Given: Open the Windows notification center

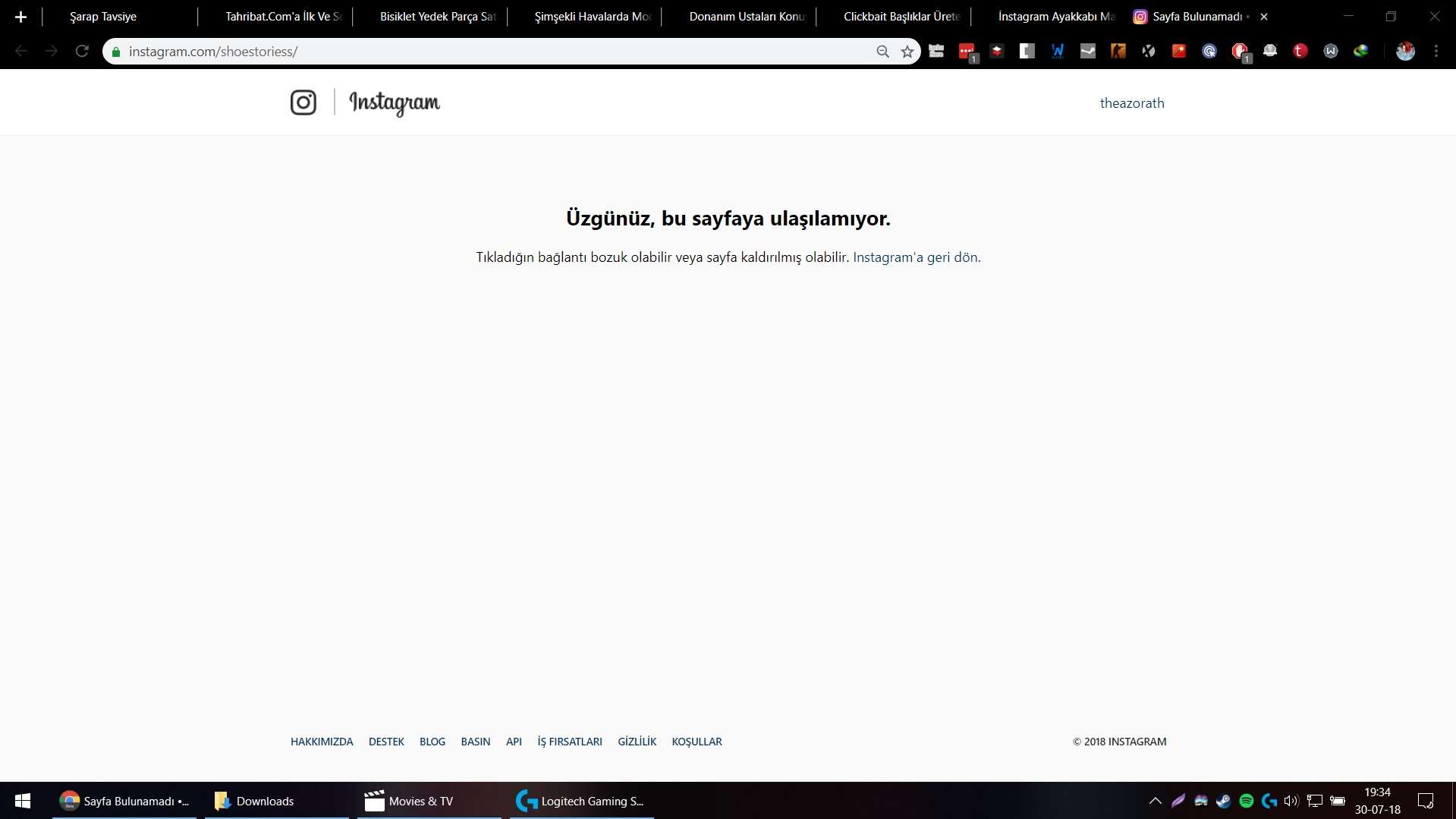Looking at the screenshot, I should 1426,801.
